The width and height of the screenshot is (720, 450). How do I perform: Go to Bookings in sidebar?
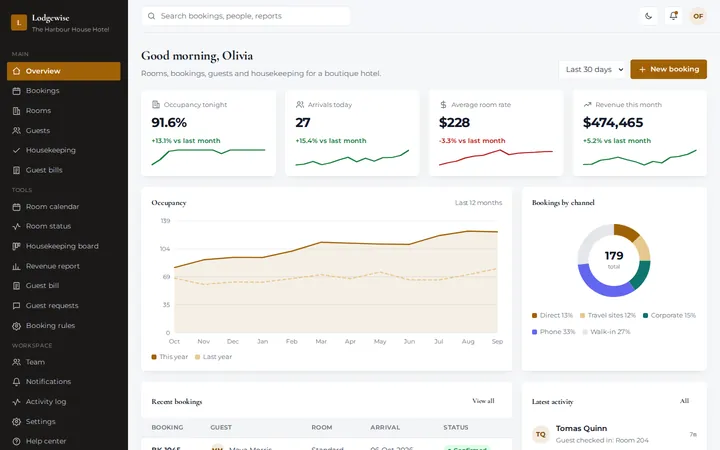pos(64,91)
